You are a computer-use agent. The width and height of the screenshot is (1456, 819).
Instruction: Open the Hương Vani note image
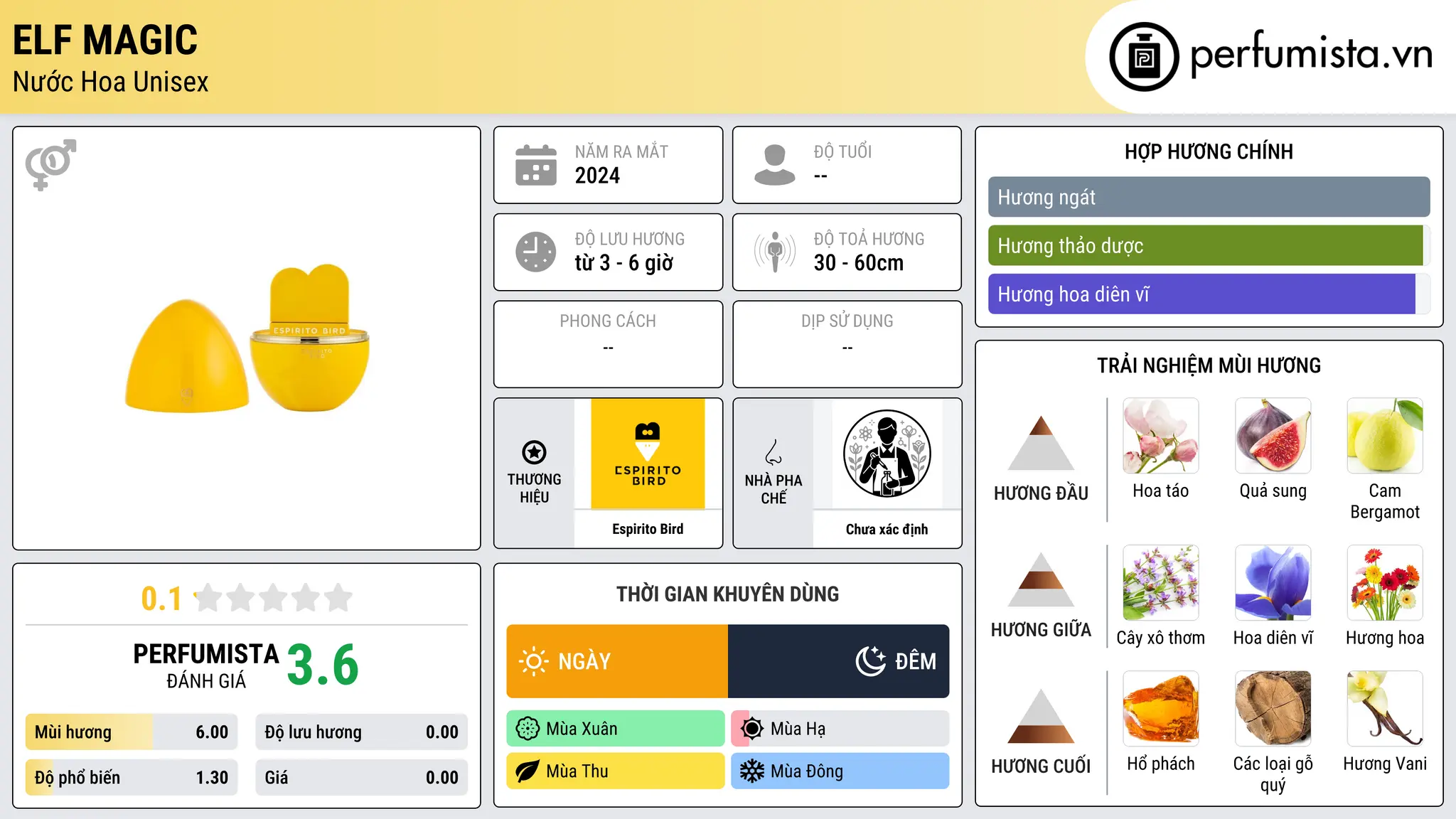(1385, 709)
